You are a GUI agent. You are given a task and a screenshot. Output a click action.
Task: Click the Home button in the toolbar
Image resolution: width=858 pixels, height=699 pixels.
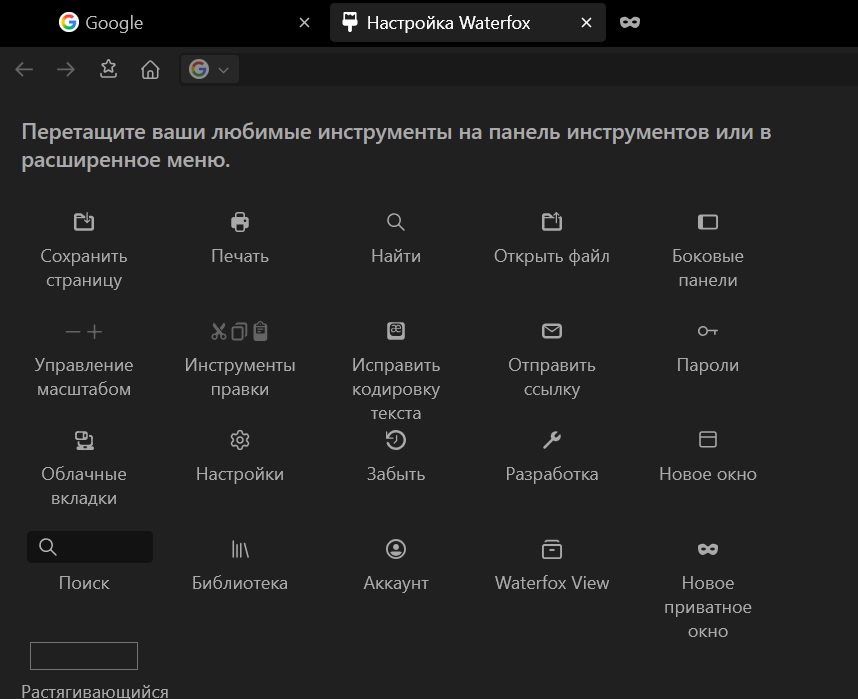tap(150, 70)
